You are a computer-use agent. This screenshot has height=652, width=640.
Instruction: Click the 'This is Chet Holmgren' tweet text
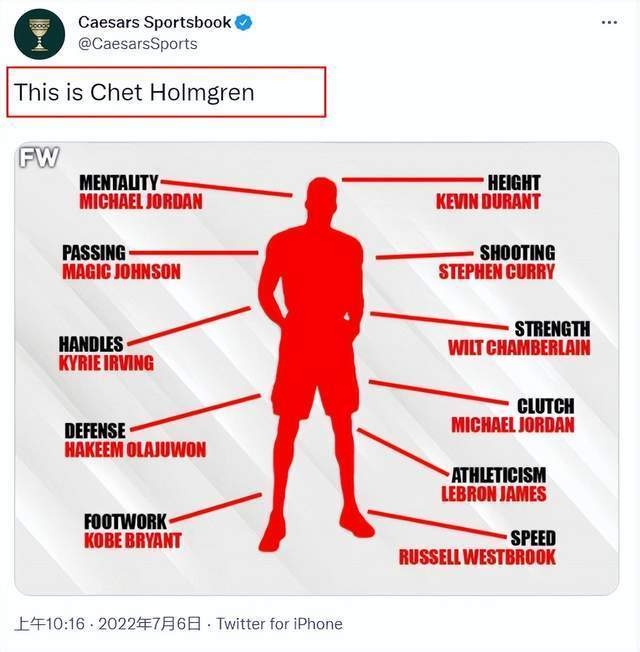(x=134, y=93)
